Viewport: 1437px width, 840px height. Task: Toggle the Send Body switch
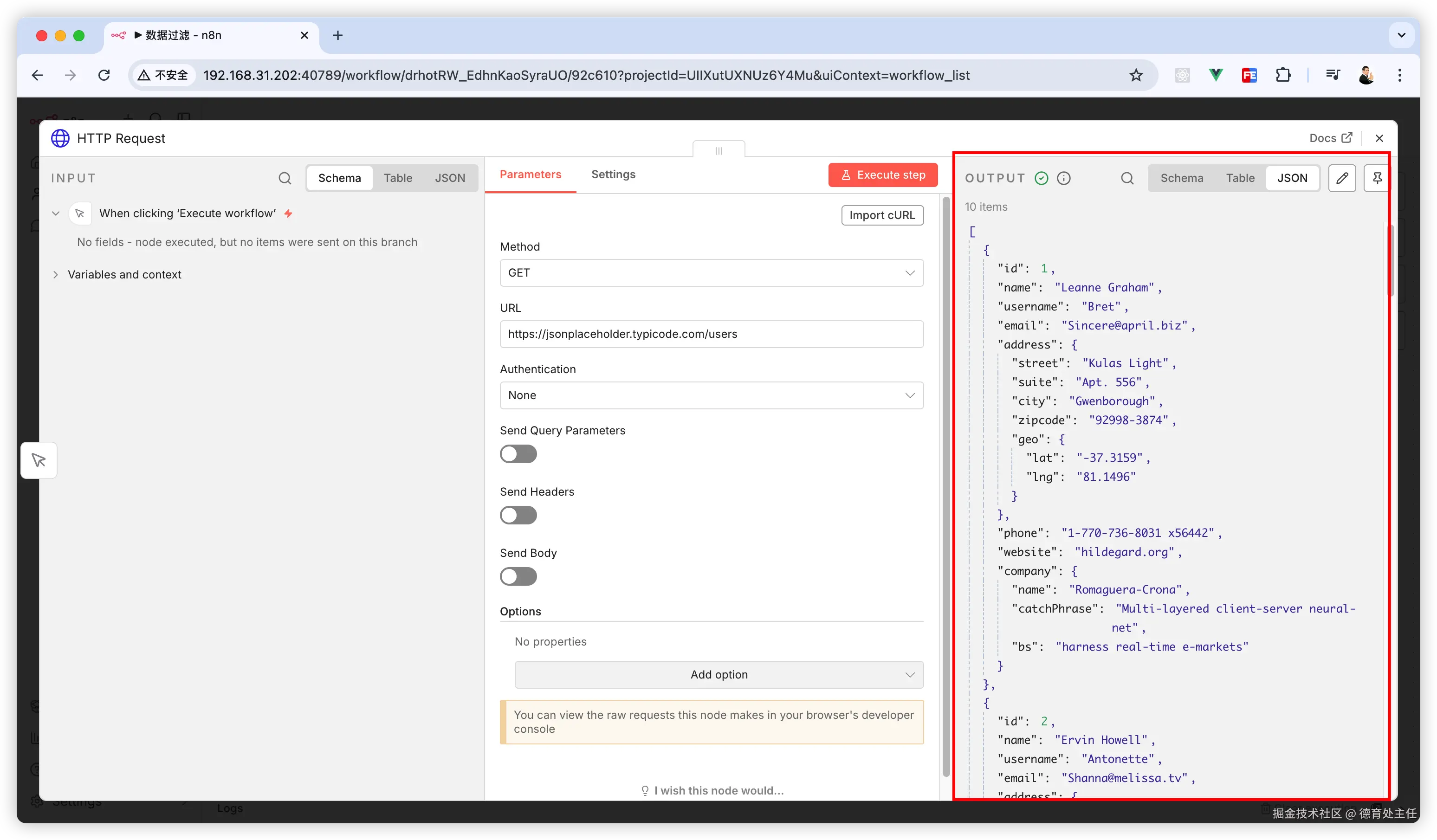coord(518,576)
